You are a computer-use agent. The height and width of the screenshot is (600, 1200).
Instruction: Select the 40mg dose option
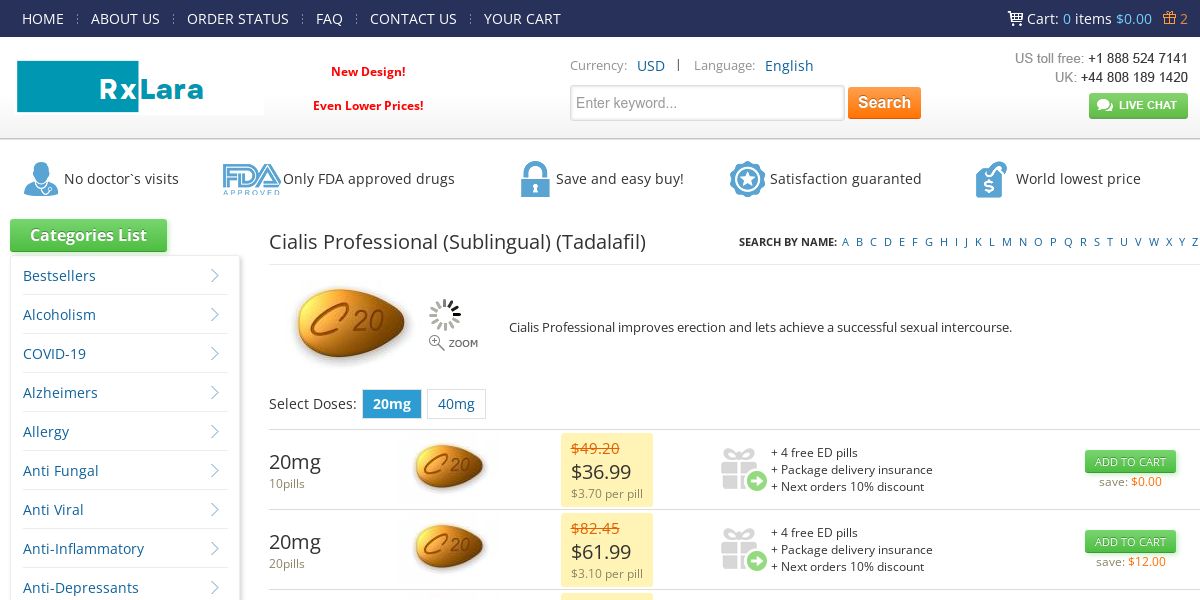(x=456, y=404)
